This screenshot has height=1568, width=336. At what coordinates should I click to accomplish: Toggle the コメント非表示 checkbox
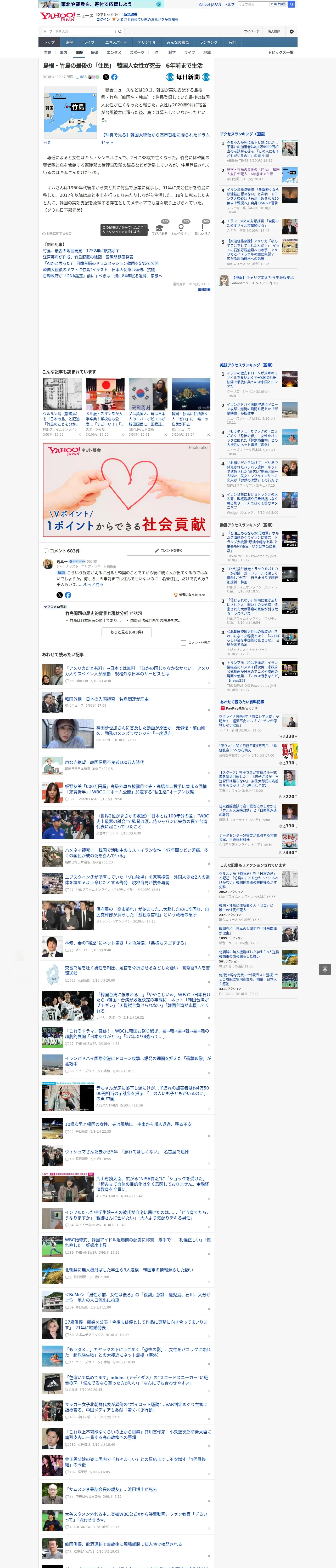(183, 643)
